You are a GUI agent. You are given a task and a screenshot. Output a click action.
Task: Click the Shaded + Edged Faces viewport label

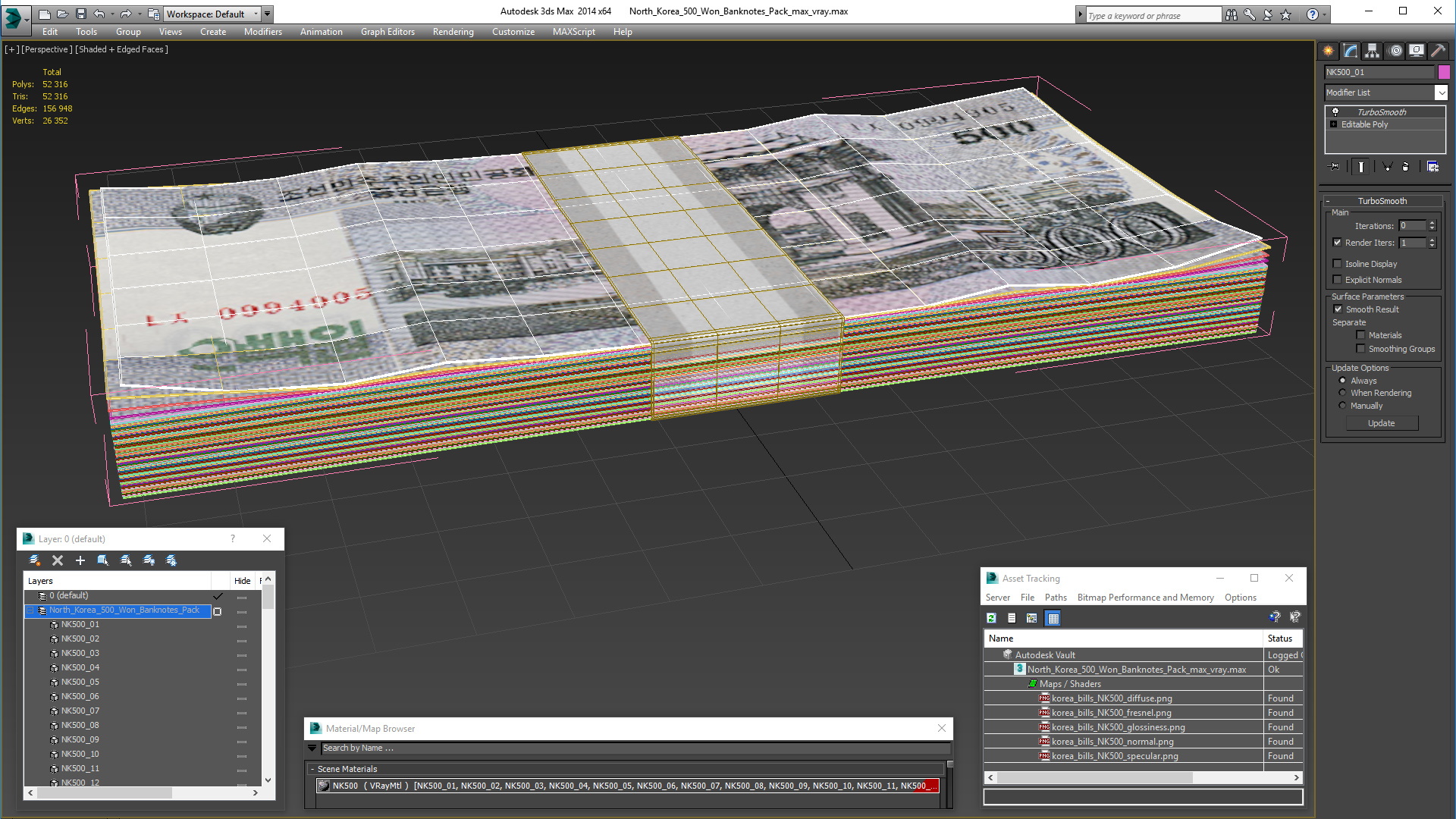[121, 49]
